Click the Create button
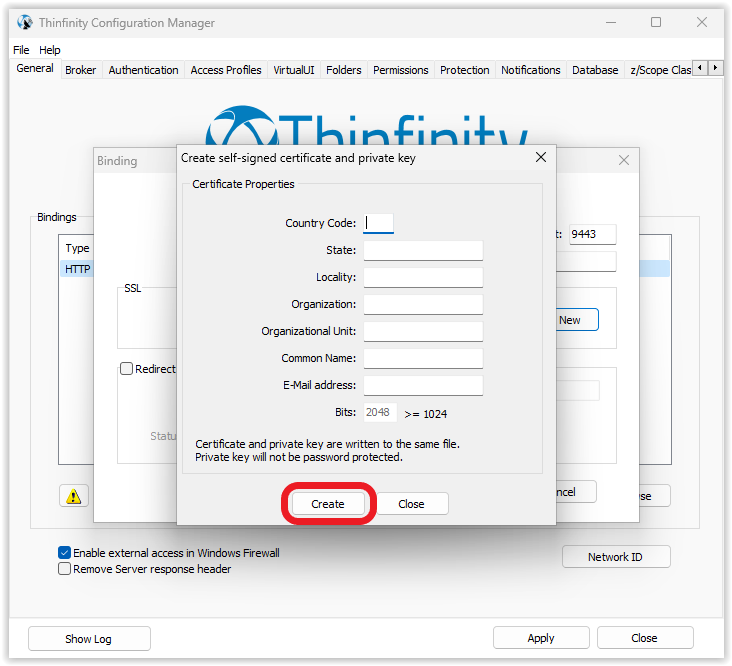Image resolution: width=732 pixels, height=666 pixels. [328, 504]
